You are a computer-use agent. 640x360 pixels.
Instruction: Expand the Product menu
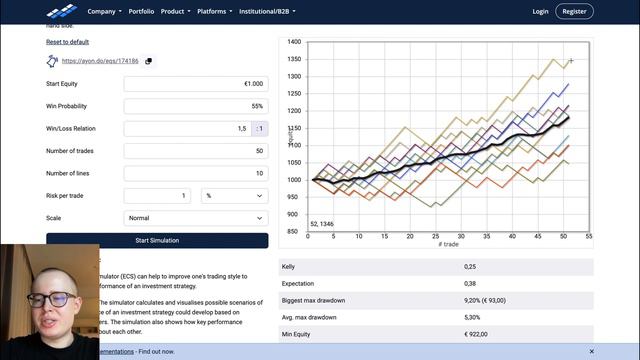pyautogui.click(x=176, y=11)
